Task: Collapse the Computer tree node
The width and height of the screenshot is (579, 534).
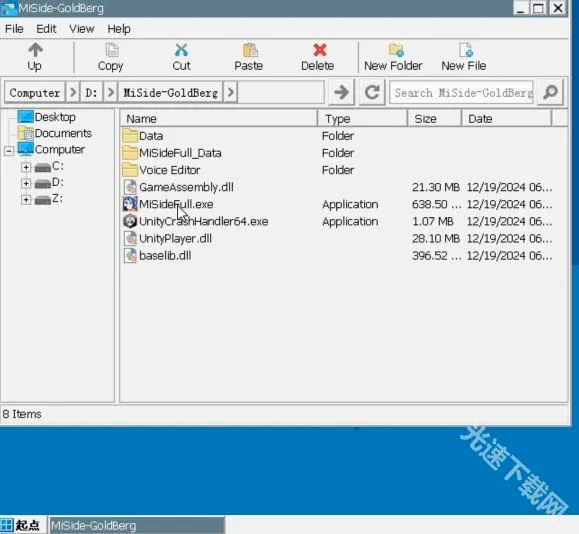Action: coord(8,151)
